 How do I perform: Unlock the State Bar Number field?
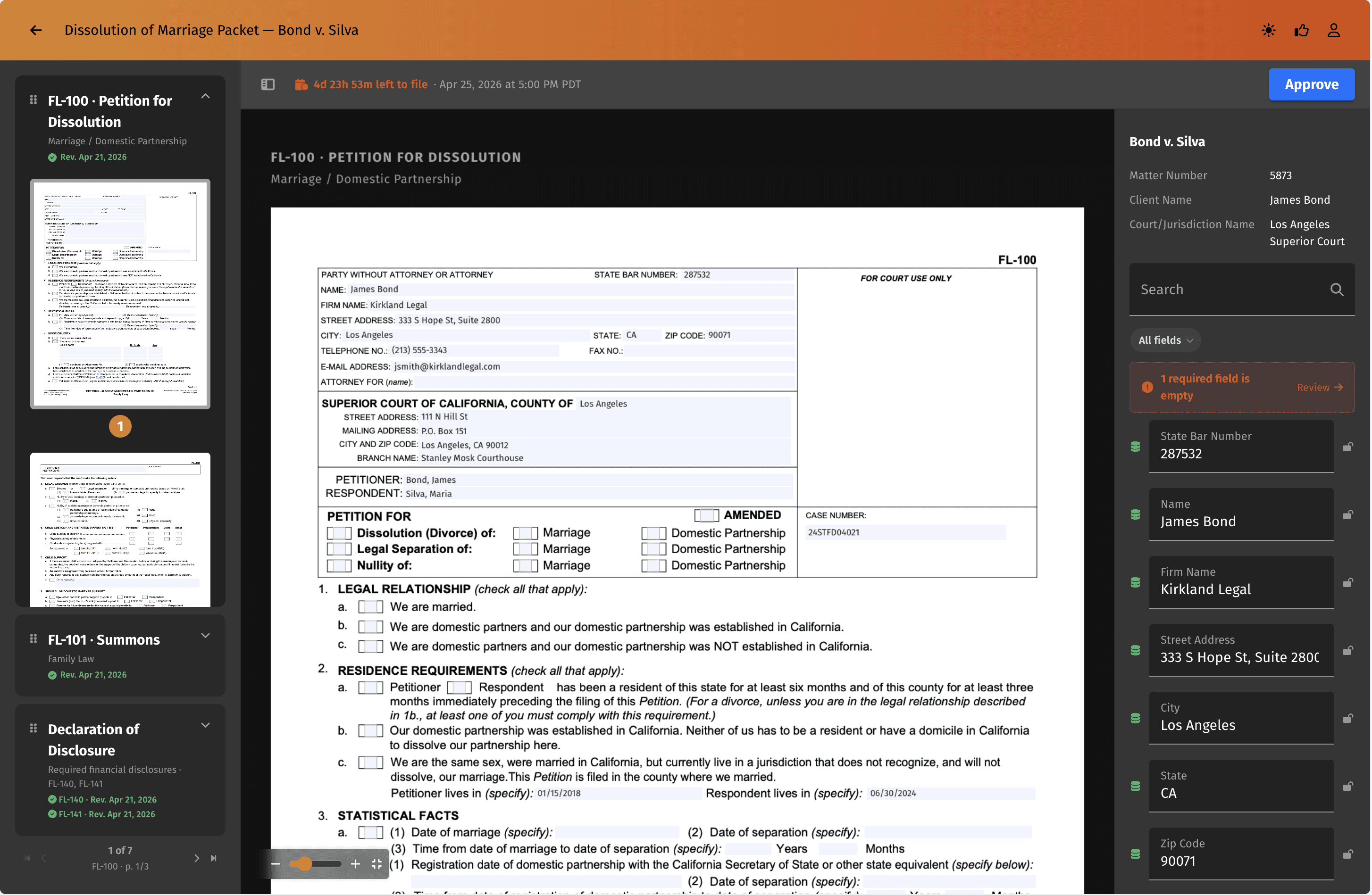1348,447
